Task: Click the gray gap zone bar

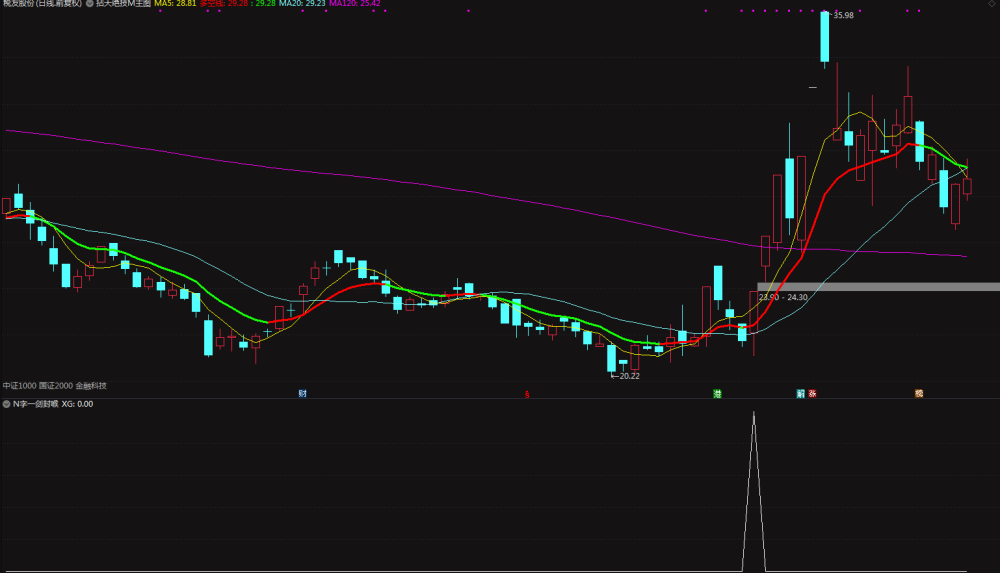Action: point(878,287)
